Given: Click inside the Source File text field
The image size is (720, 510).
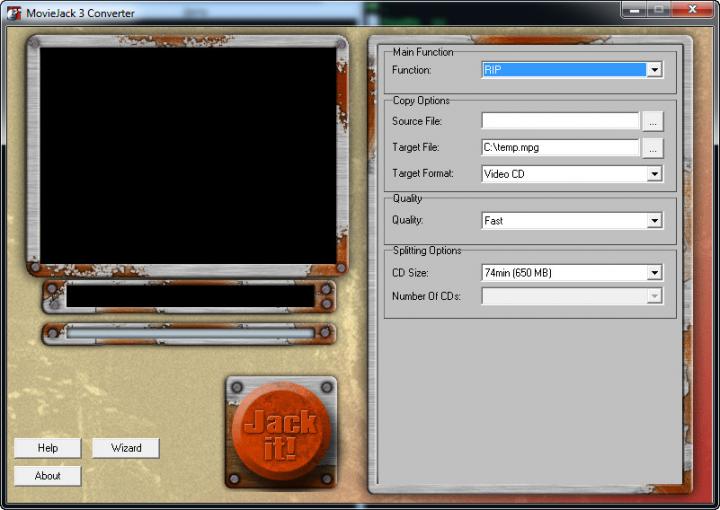Looking at the screenshot, I should click(560, 121).
